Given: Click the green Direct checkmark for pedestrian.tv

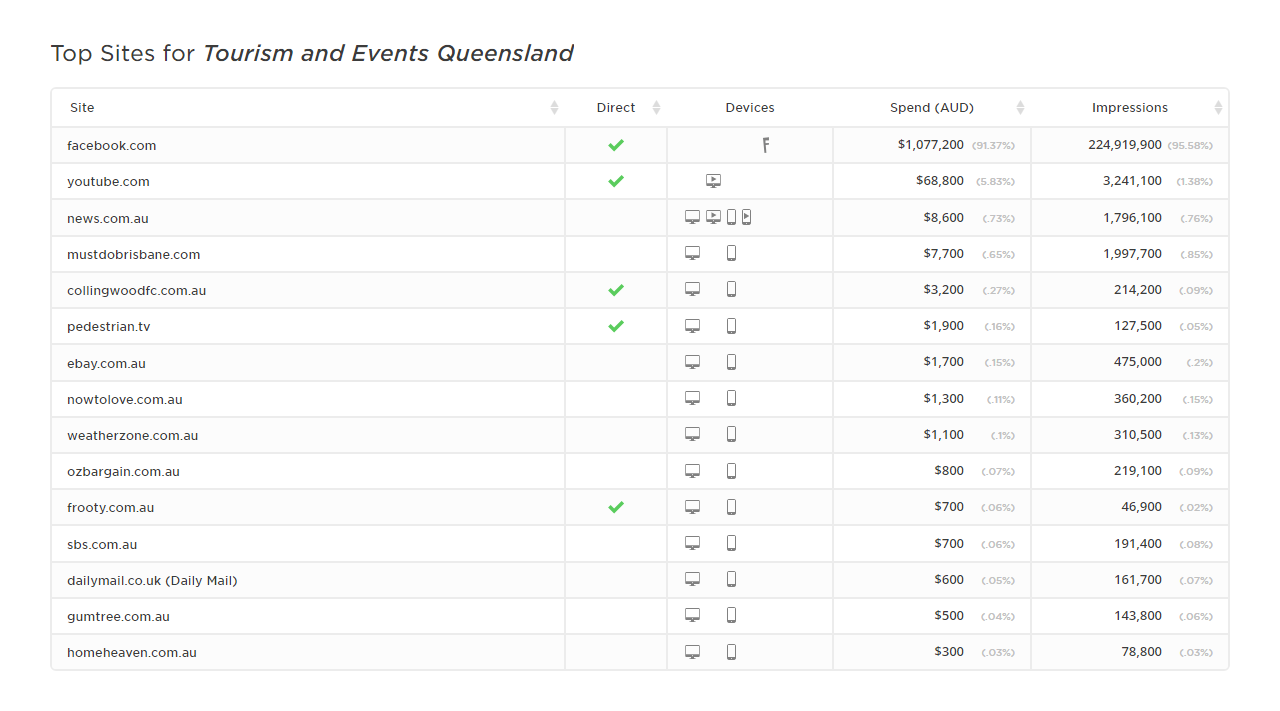Looking at the screenshot, I should tap(616, 326).
